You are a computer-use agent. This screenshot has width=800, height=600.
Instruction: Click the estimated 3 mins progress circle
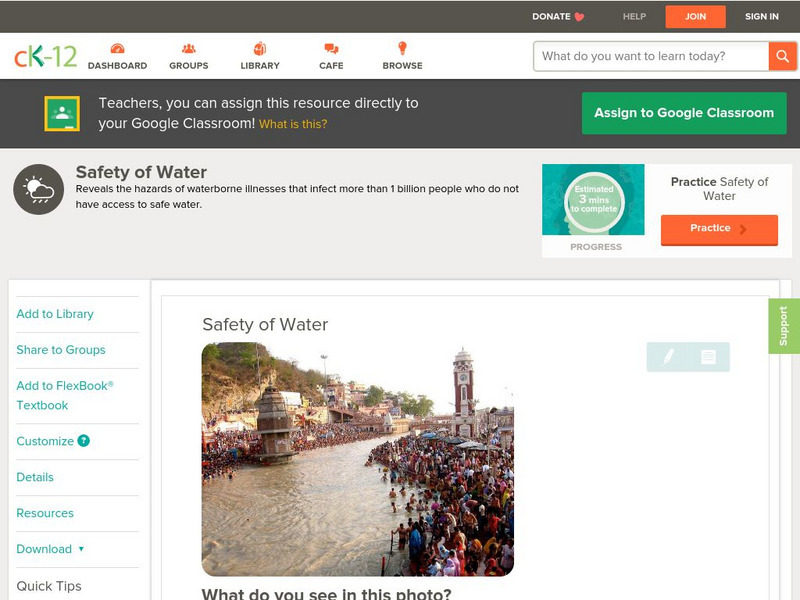pyautogui.click(x=594, y=201)
